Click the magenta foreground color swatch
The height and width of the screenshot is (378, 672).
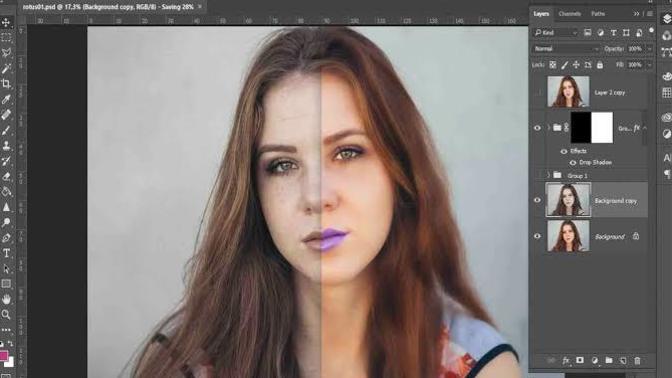click(x=3, y=355)
